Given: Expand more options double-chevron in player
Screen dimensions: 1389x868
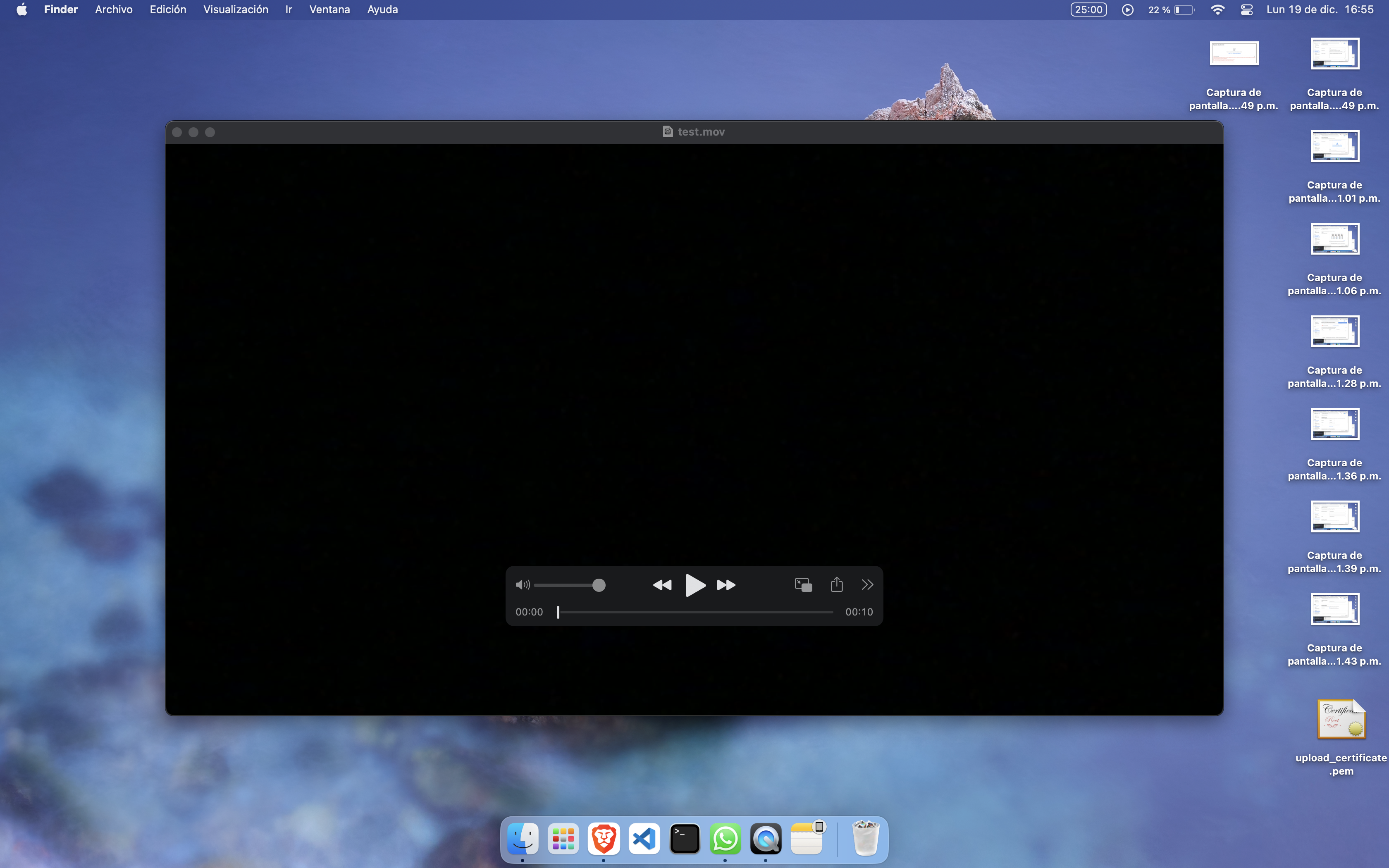Looking at the screenshot, I should point(867,584).
